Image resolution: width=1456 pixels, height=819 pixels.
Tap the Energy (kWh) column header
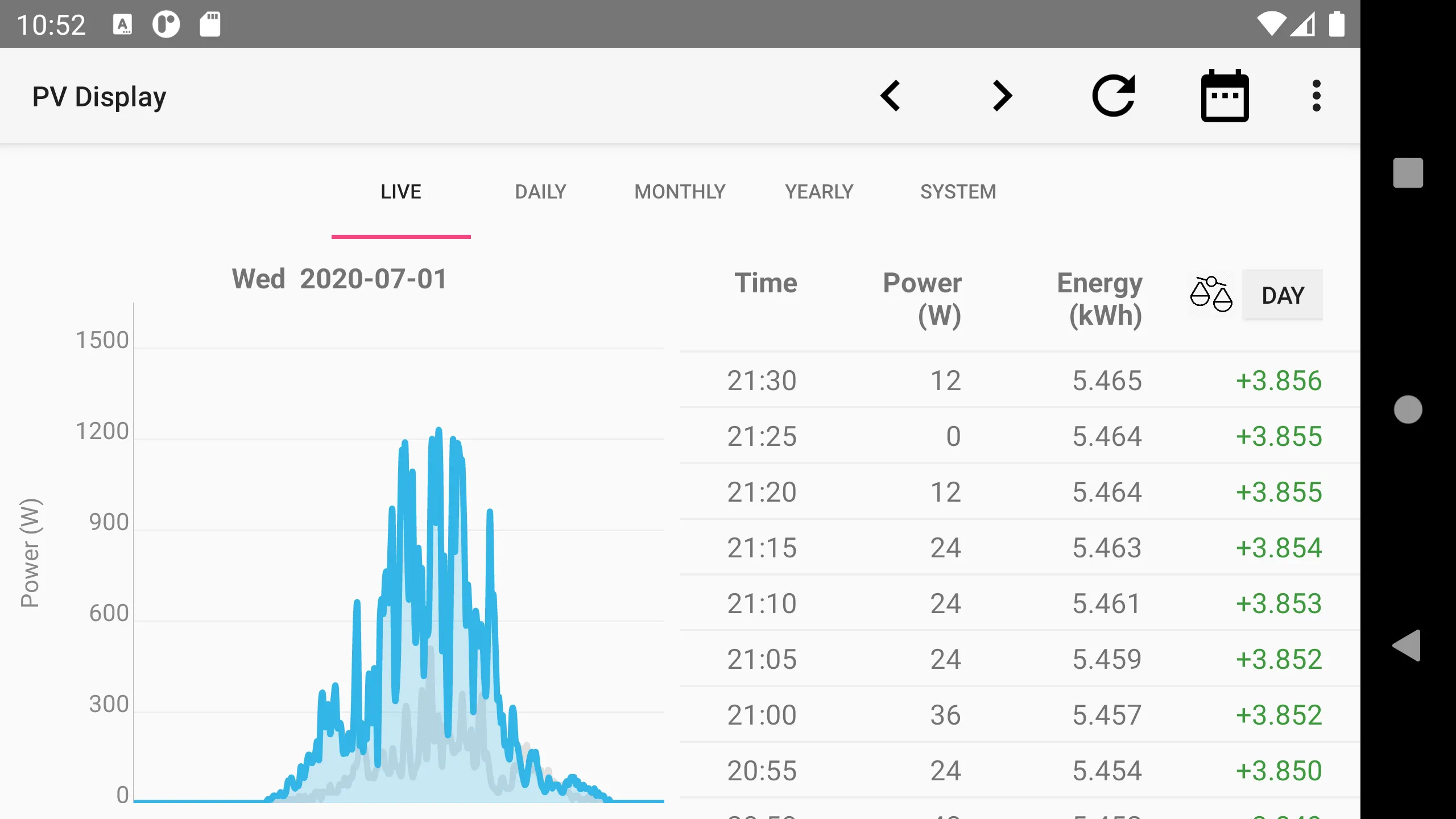coord(1100,299)
